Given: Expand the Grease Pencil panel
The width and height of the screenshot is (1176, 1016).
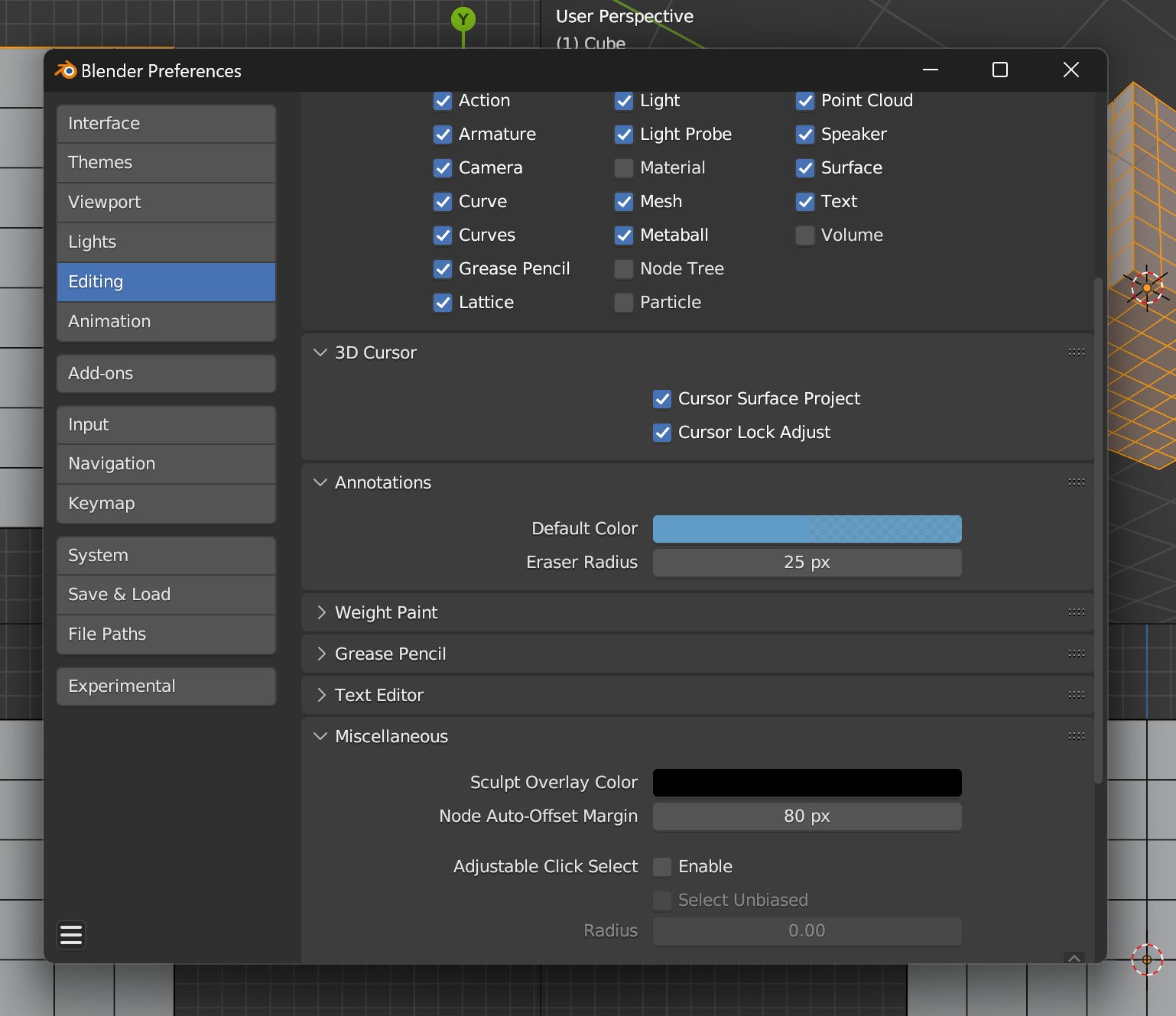Looking at the screenshot, I should point(321,654).
